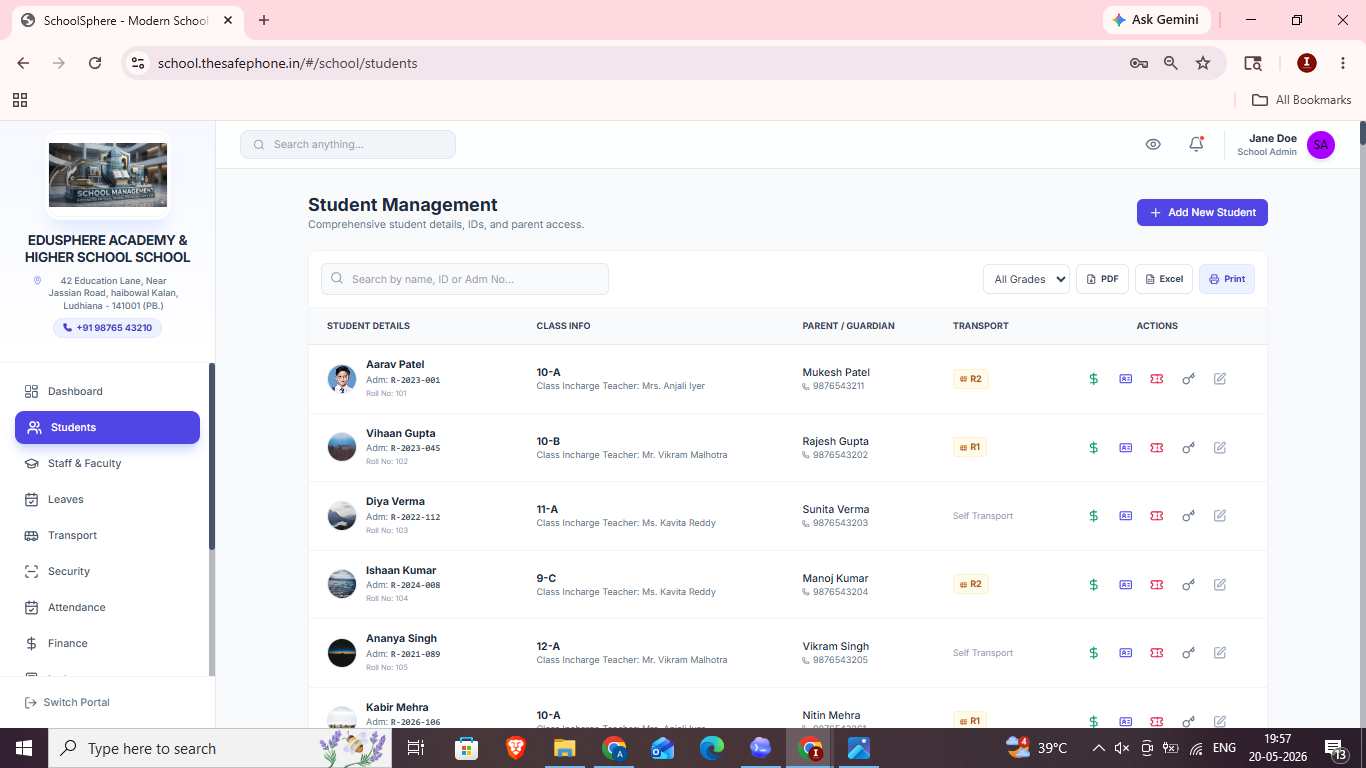Open Windows Start menu
Image resolution: width=1366 pixels, height=768 pixels.
24,748
